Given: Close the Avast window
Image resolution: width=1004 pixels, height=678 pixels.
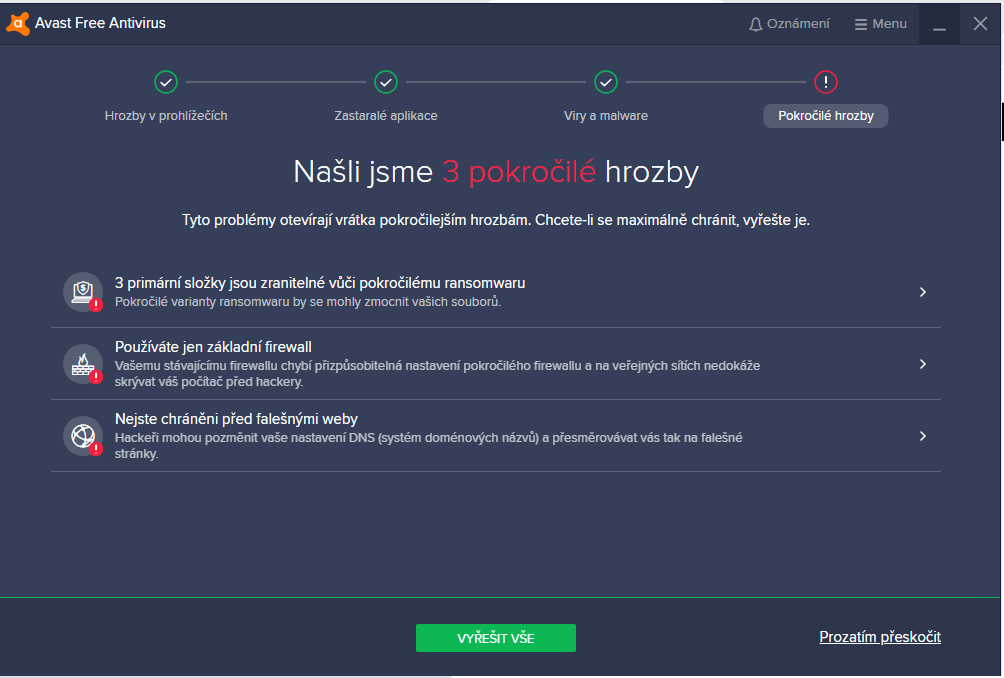Looking at the screenshot, I should click(x=980, y=24).
